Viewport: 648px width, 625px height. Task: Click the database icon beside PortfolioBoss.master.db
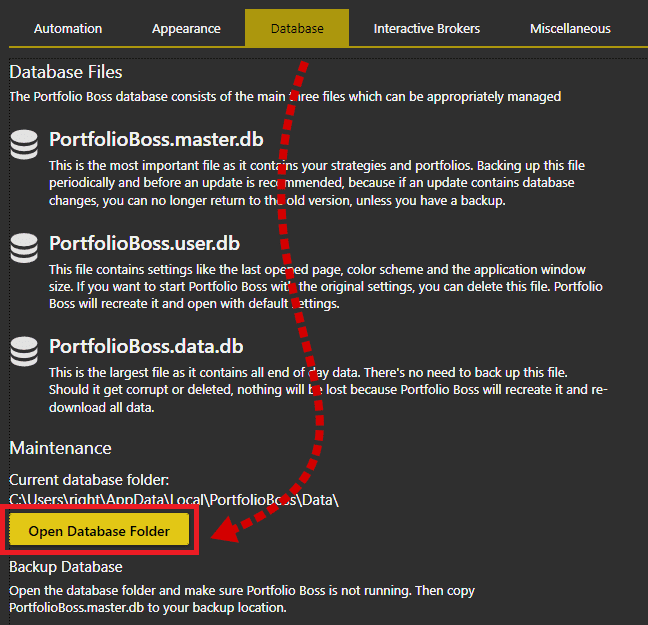point(24,144)
